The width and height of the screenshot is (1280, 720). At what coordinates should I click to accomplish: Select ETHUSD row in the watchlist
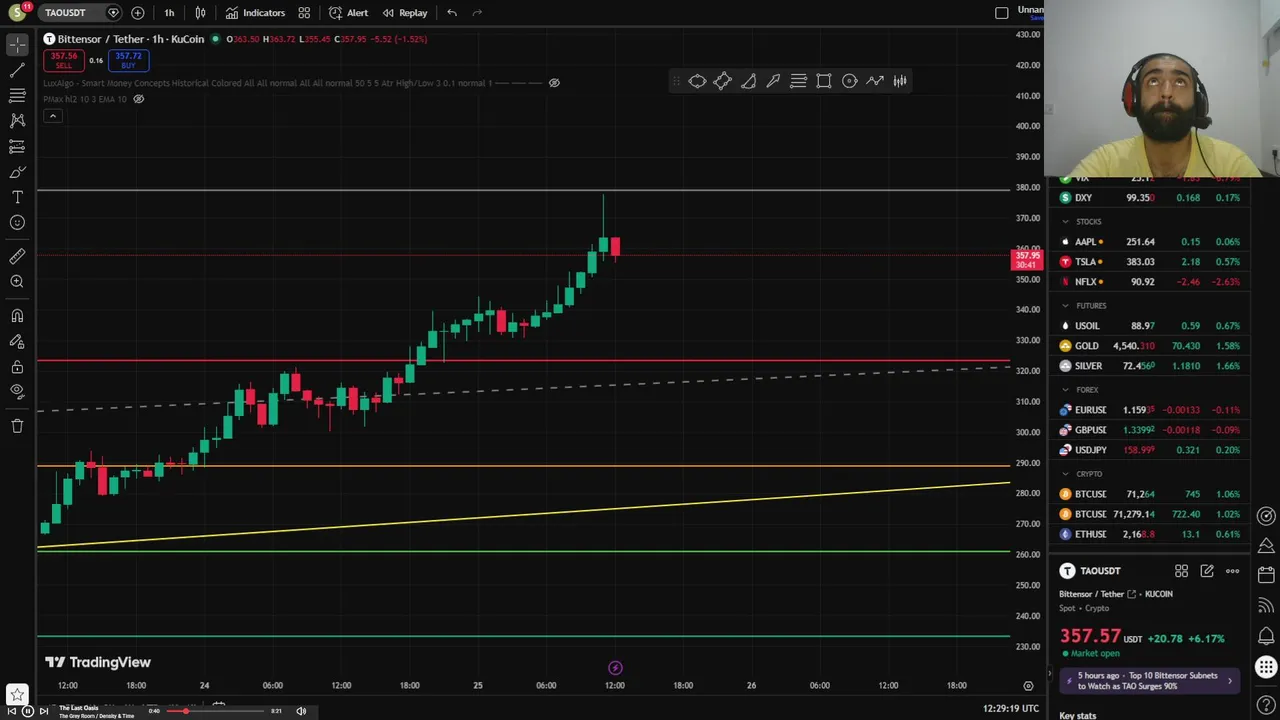point(1150,534)
